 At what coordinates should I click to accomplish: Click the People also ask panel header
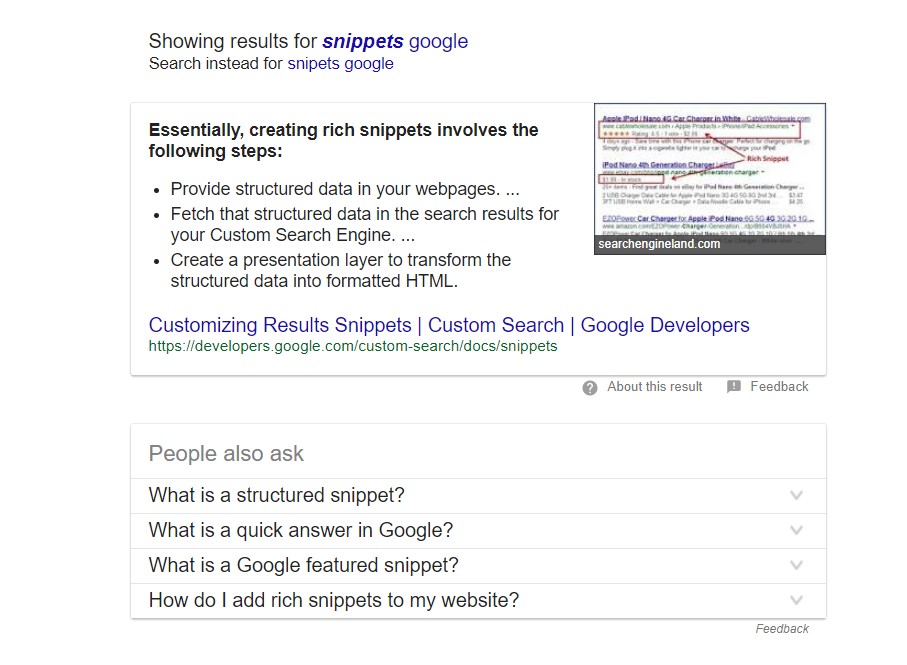[226, 453]
